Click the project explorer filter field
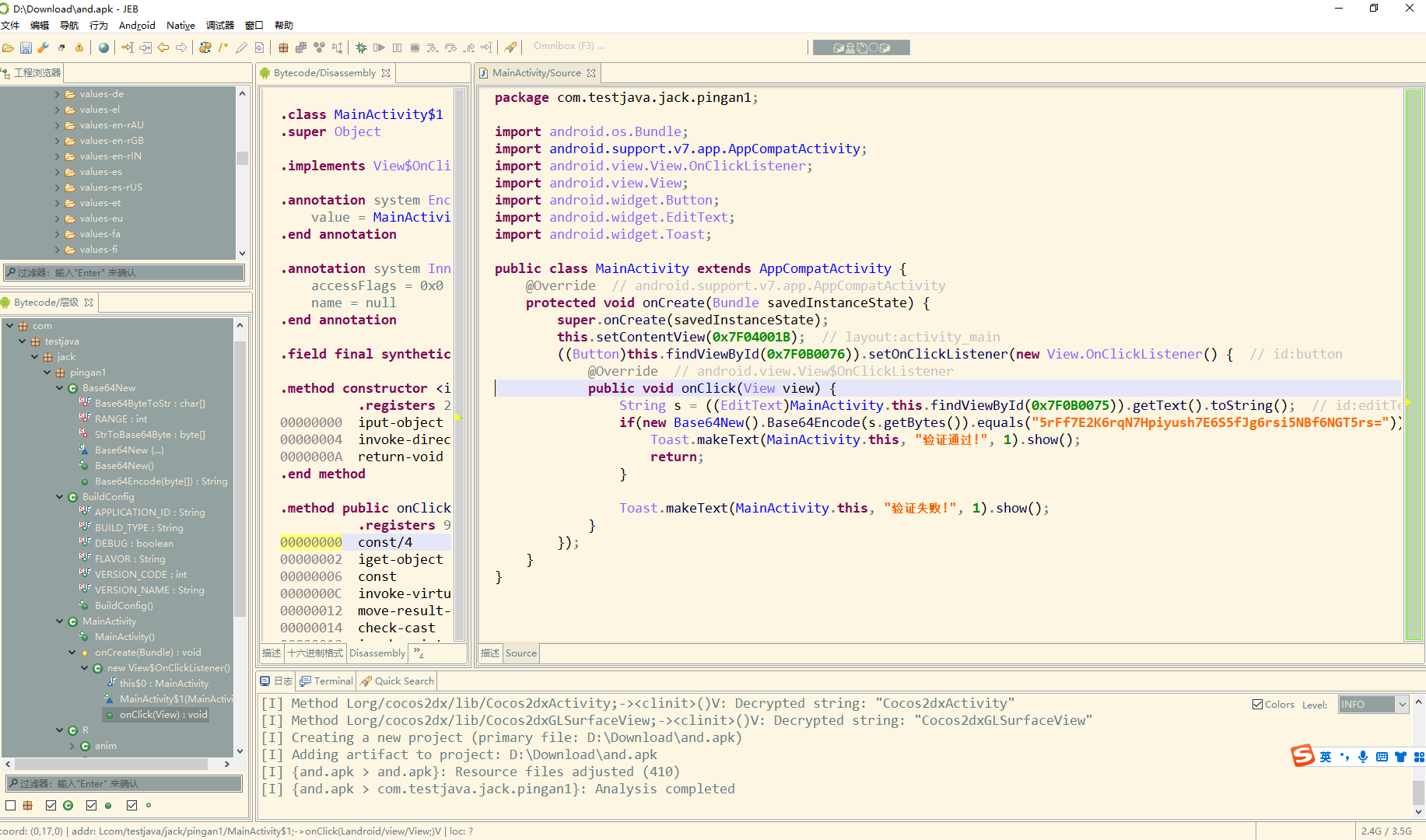1426x840 pixels. 124,272
